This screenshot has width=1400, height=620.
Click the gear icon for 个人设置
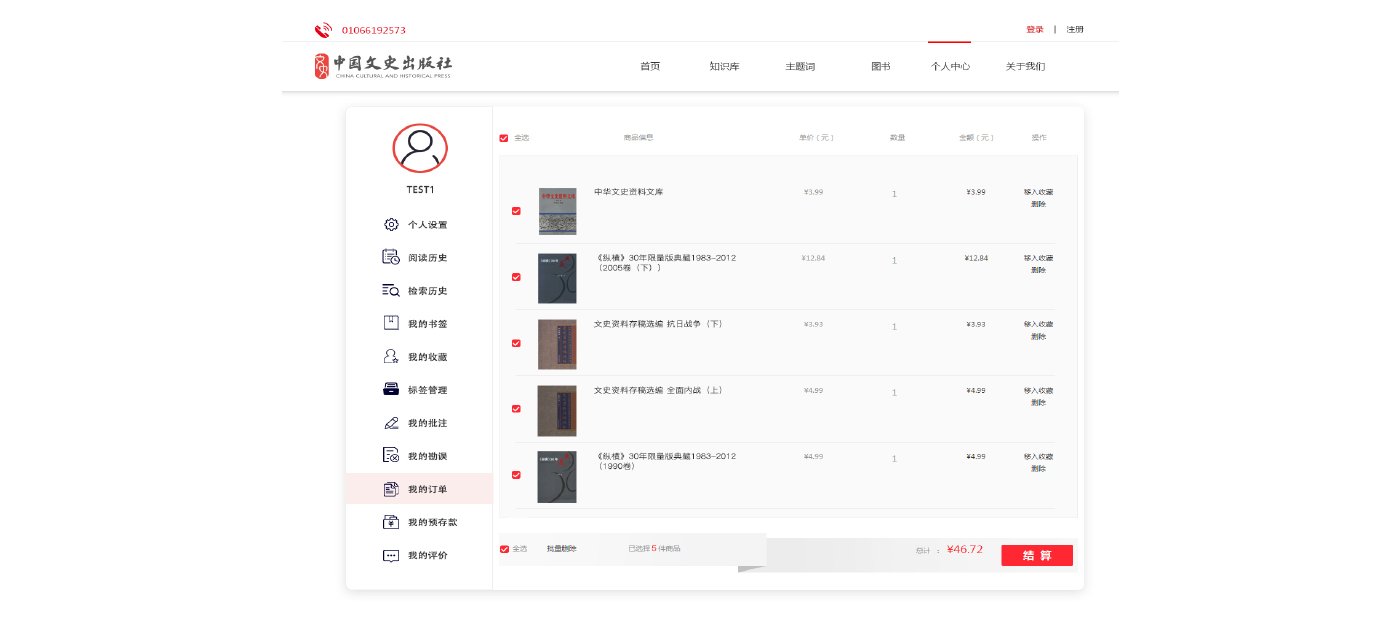[391, 225]
